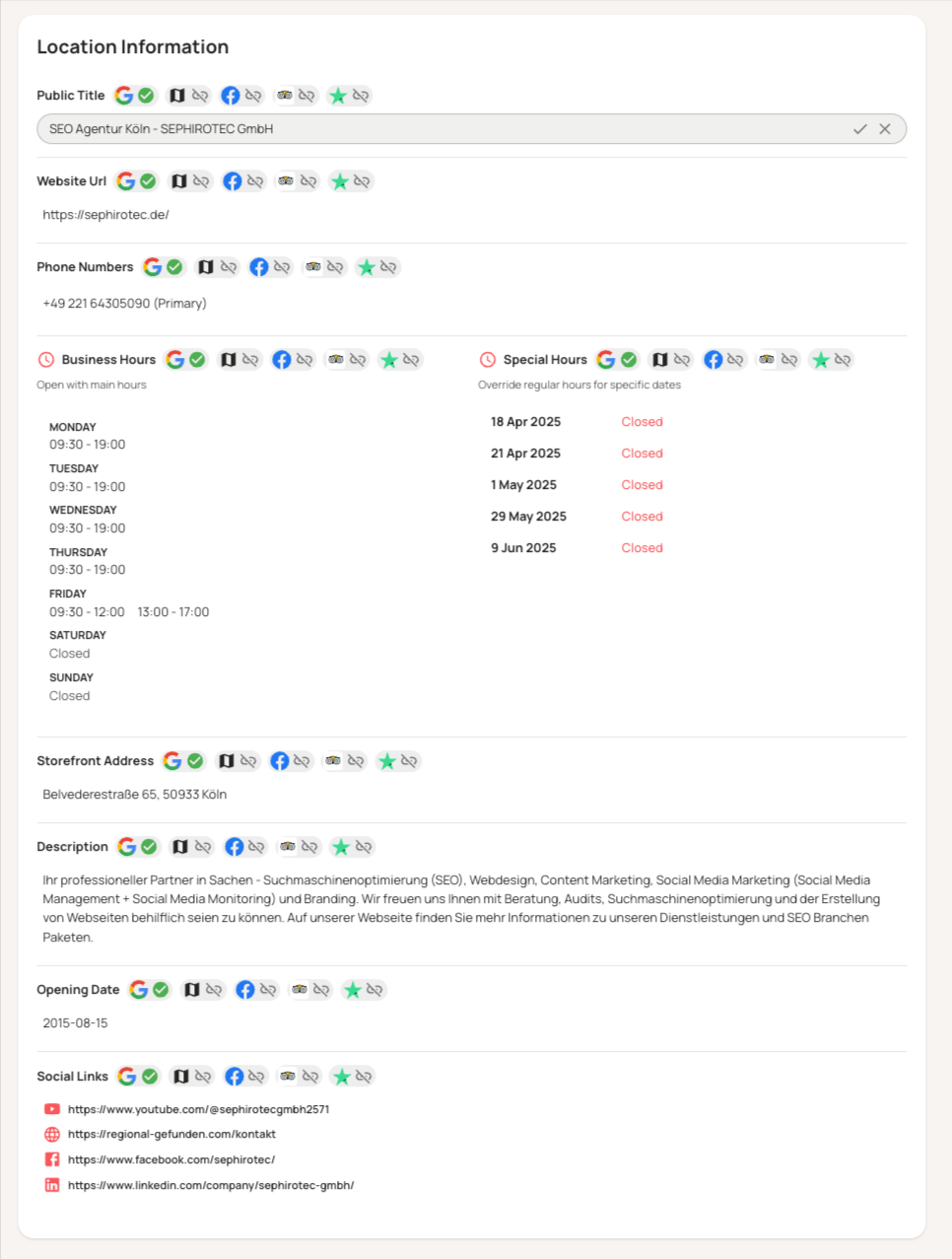This screenshot has width=952, height=1259.
Task: Click the opening date 2015-08-15
Action: 75,1023
